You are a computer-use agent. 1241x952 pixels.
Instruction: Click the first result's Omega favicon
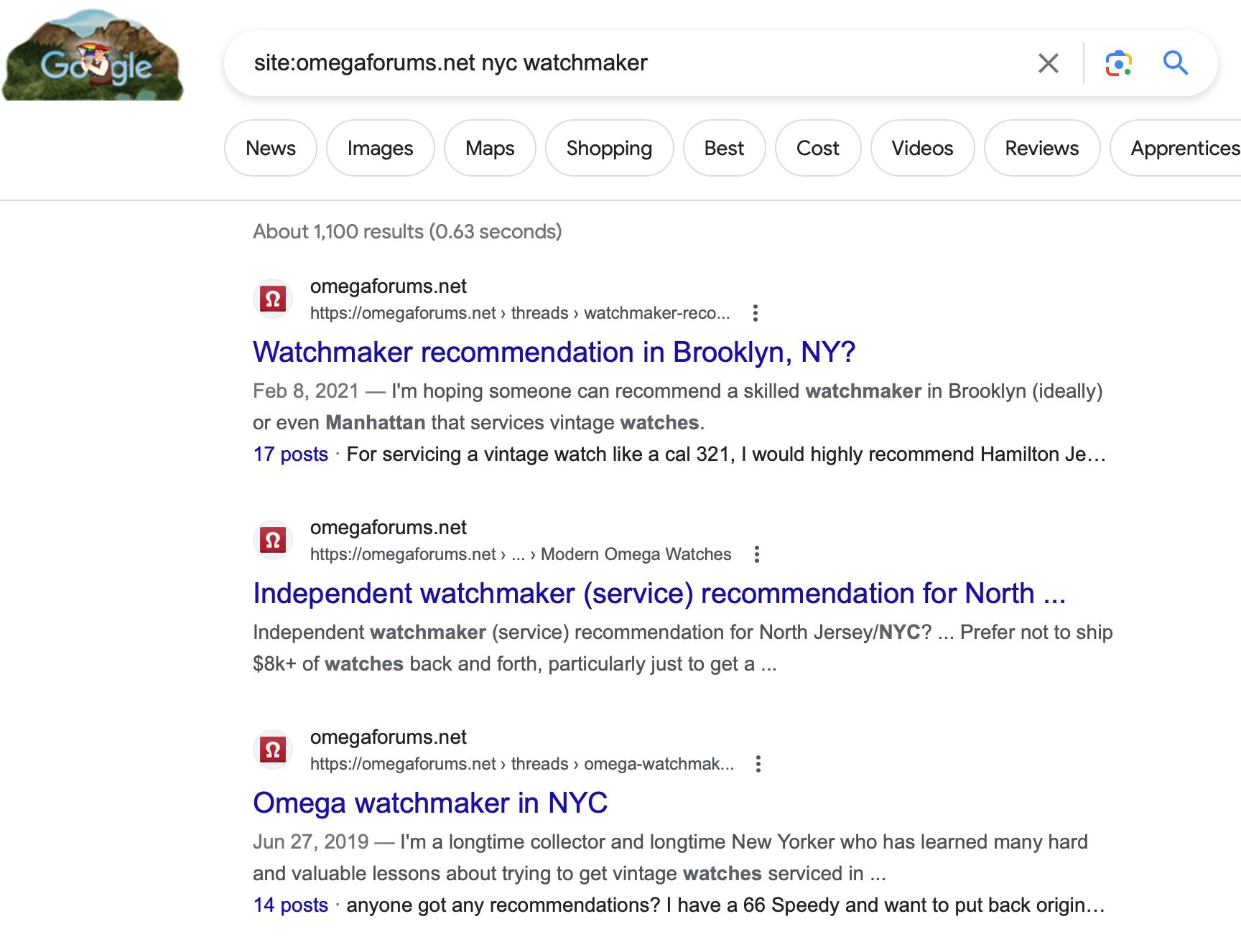coord(273,299)
